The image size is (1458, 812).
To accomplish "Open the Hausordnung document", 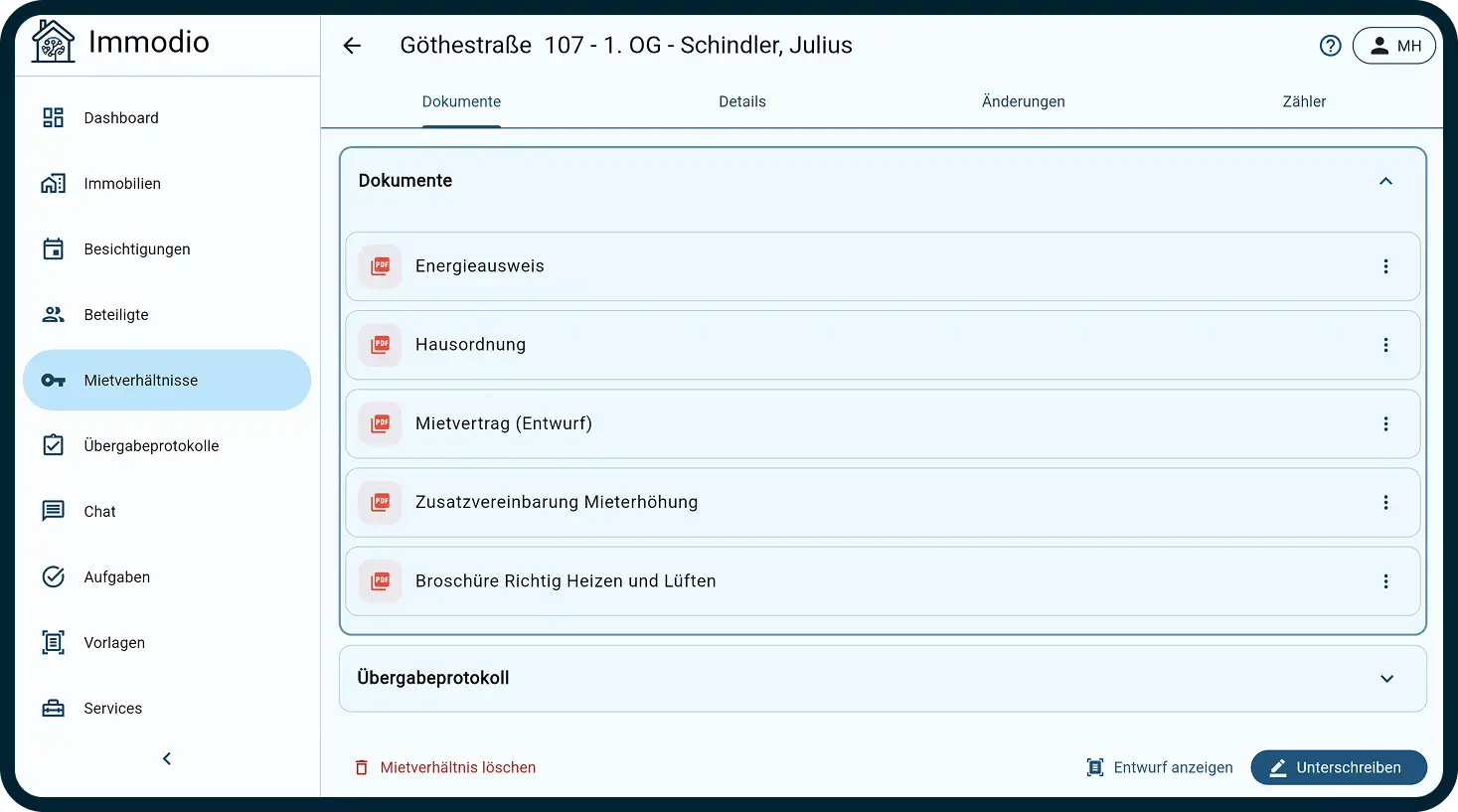I will pos(883,345).
